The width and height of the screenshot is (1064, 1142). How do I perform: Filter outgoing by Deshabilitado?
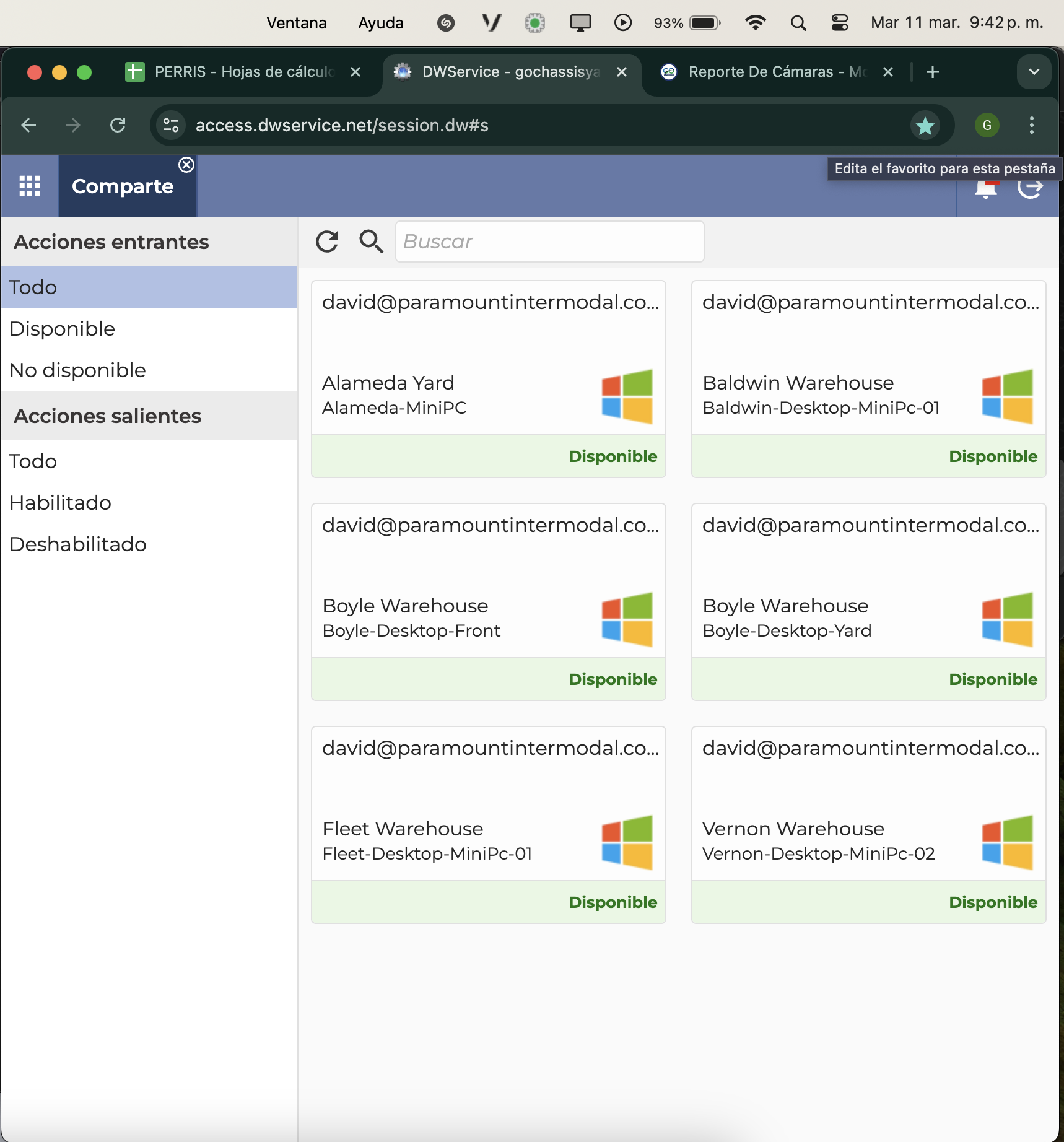[149, 544]
